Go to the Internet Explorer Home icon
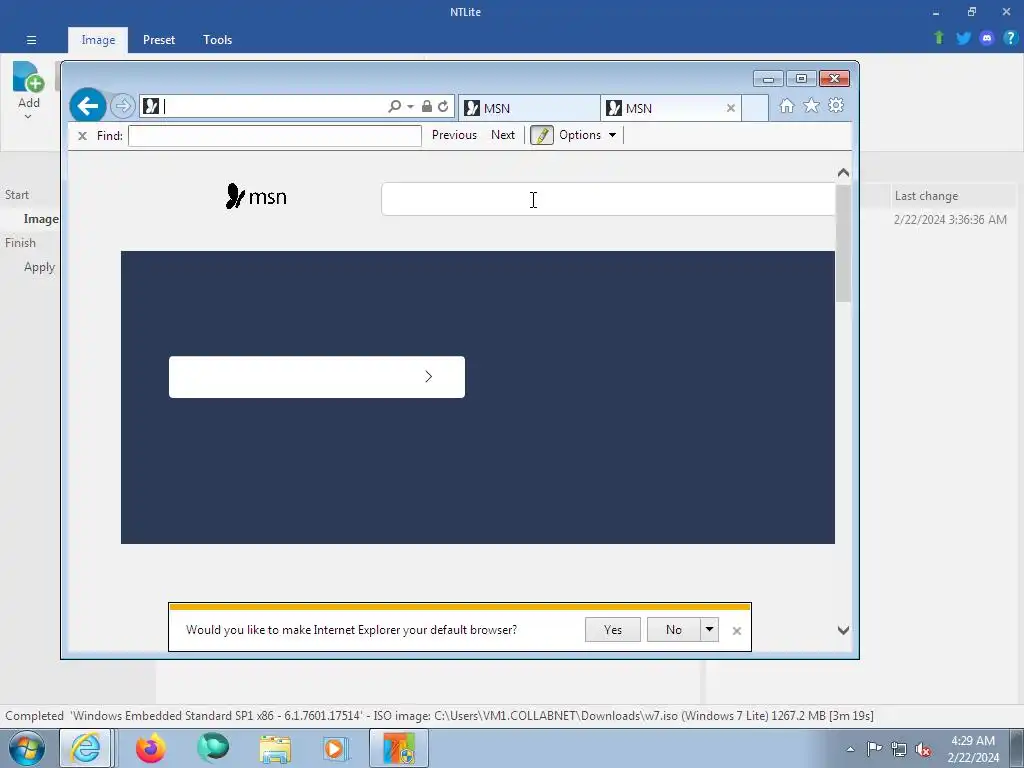The width and height of the screenshot is (1024, 768). point(786,106)
